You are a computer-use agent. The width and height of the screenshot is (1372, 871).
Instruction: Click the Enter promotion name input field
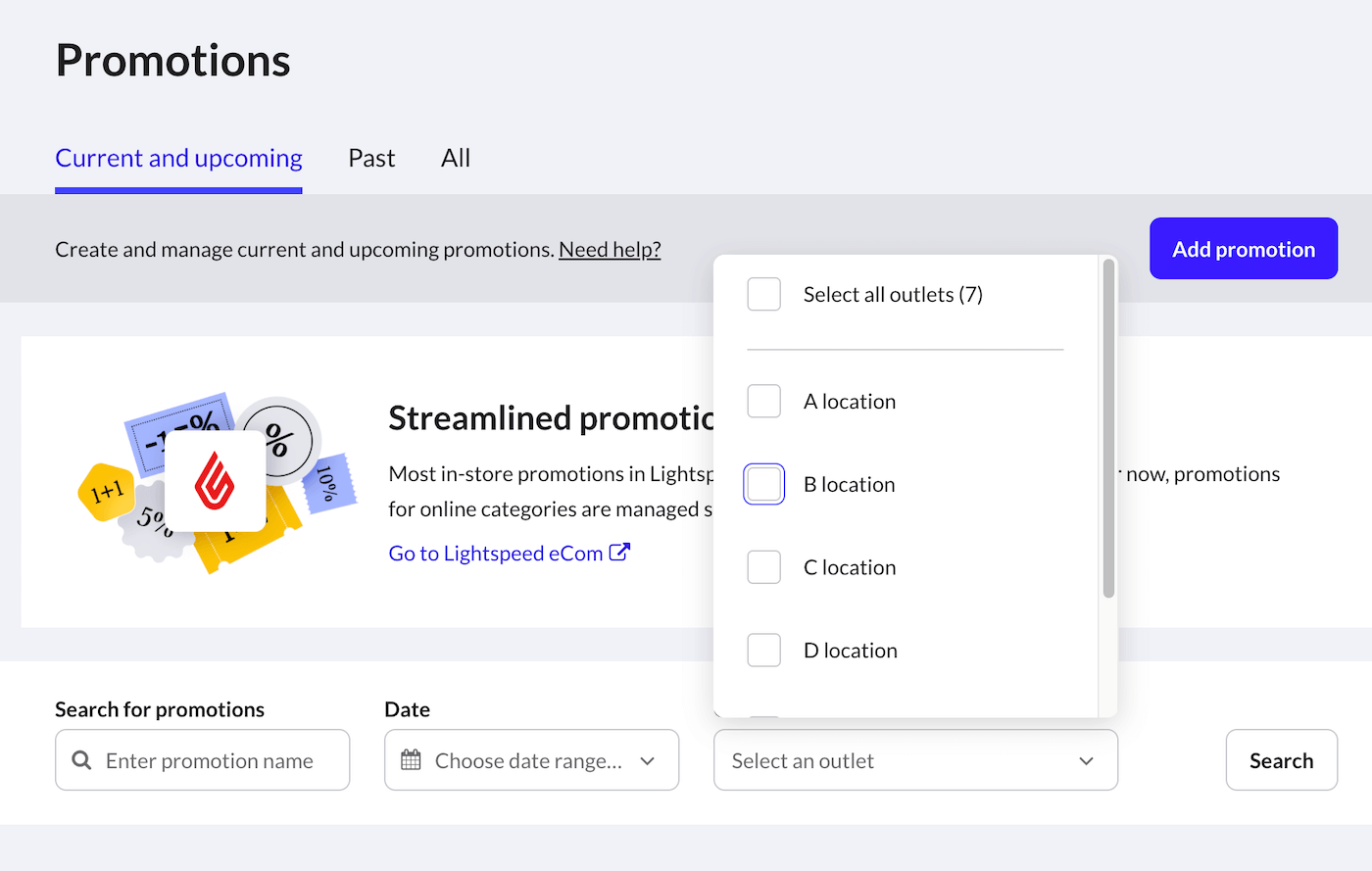(211, 760)
